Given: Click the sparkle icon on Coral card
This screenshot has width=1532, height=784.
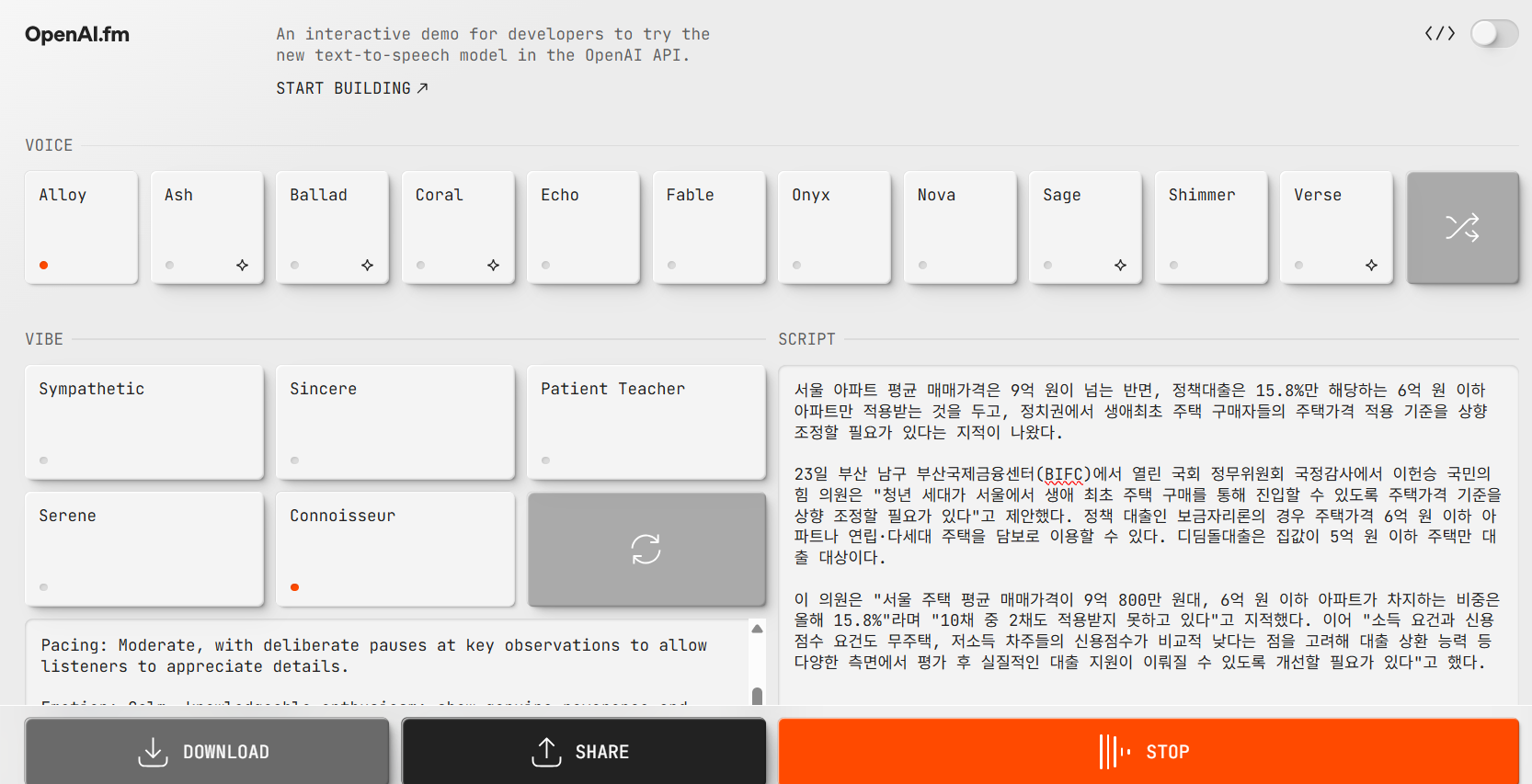Looking at the screenshot, I should pyautogui.click(x=493, y=265).
